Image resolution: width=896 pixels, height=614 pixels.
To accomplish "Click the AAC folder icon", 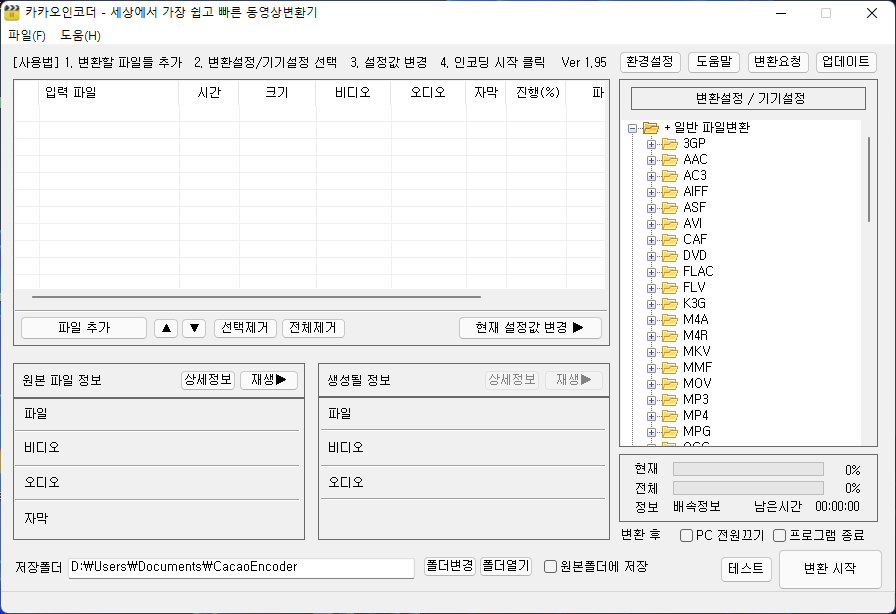I will [x=670, y=160].
